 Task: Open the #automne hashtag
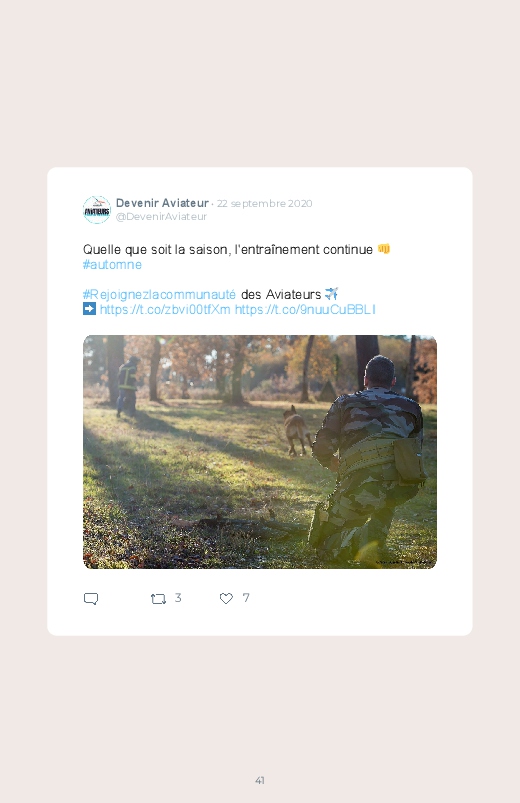(112, 265)
